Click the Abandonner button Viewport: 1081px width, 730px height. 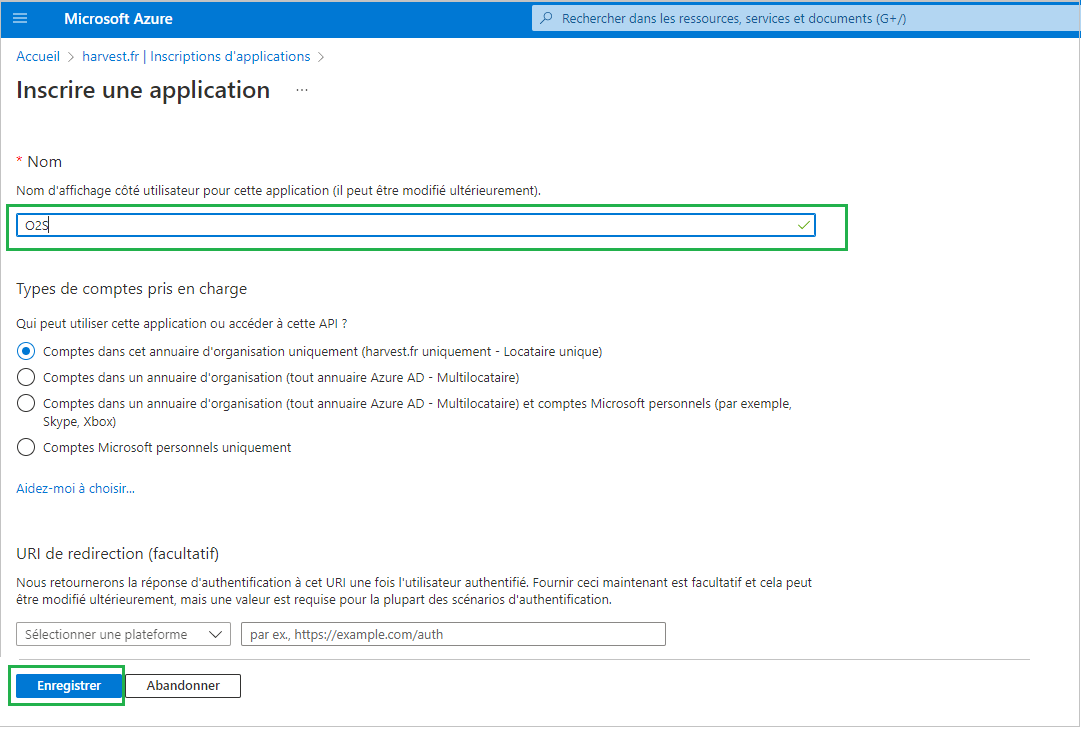(x=183, y=686)
